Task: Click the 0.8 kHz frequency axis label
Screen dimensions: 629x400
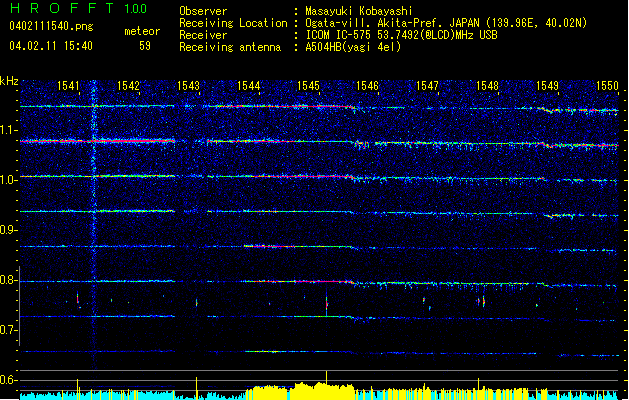Action: pos(9,280)
